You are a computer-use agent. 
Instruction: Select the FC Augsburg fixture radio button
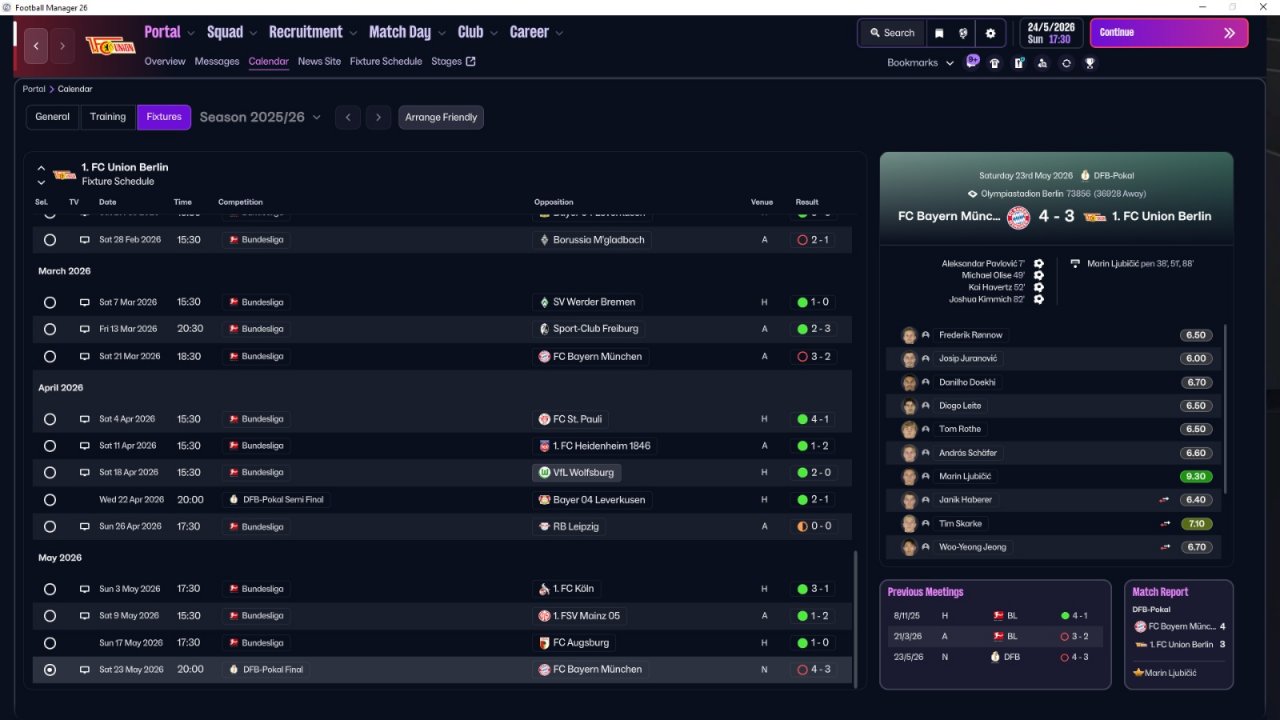(50, 643)
